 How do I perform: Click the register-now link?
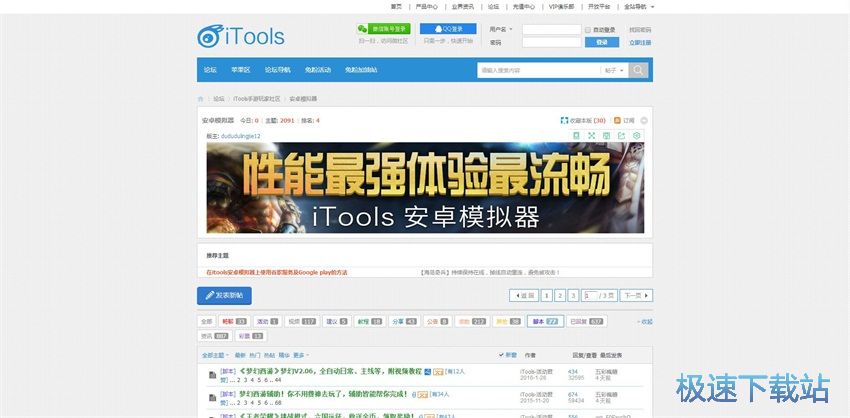coord(640,42)
